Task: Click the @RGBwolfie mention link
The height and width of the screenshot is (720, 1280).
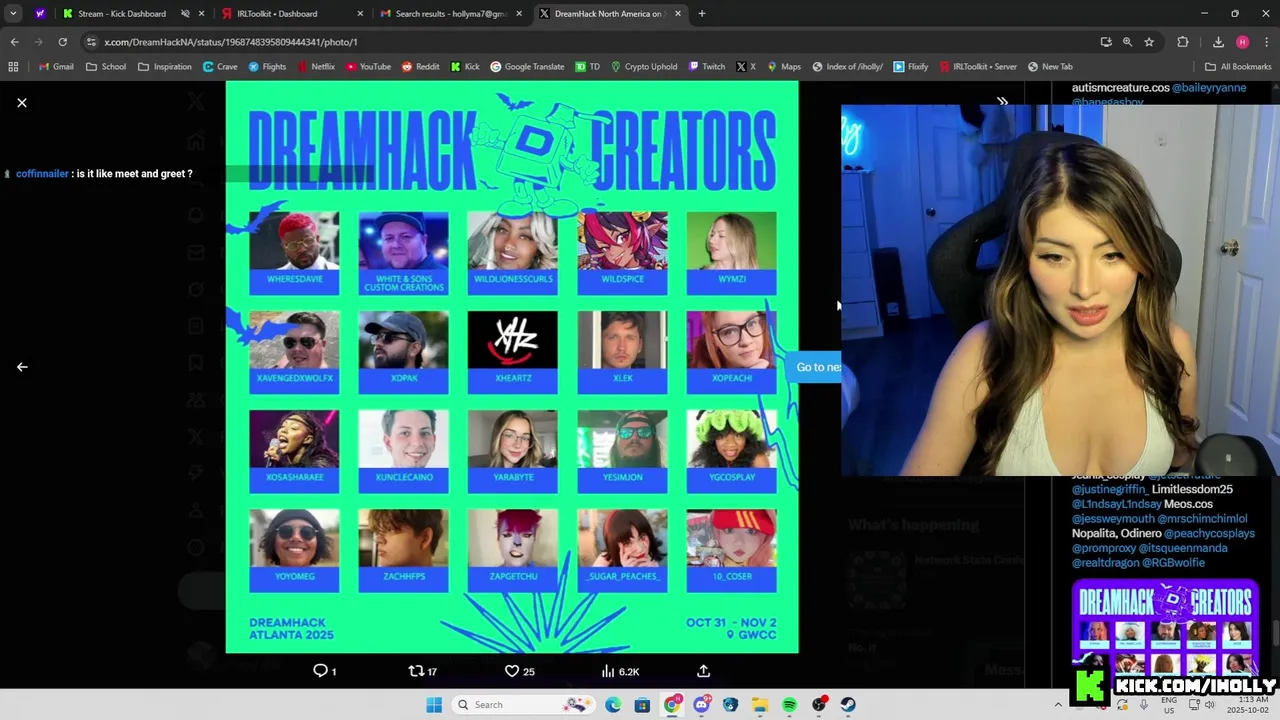Action: [1172, 562]
